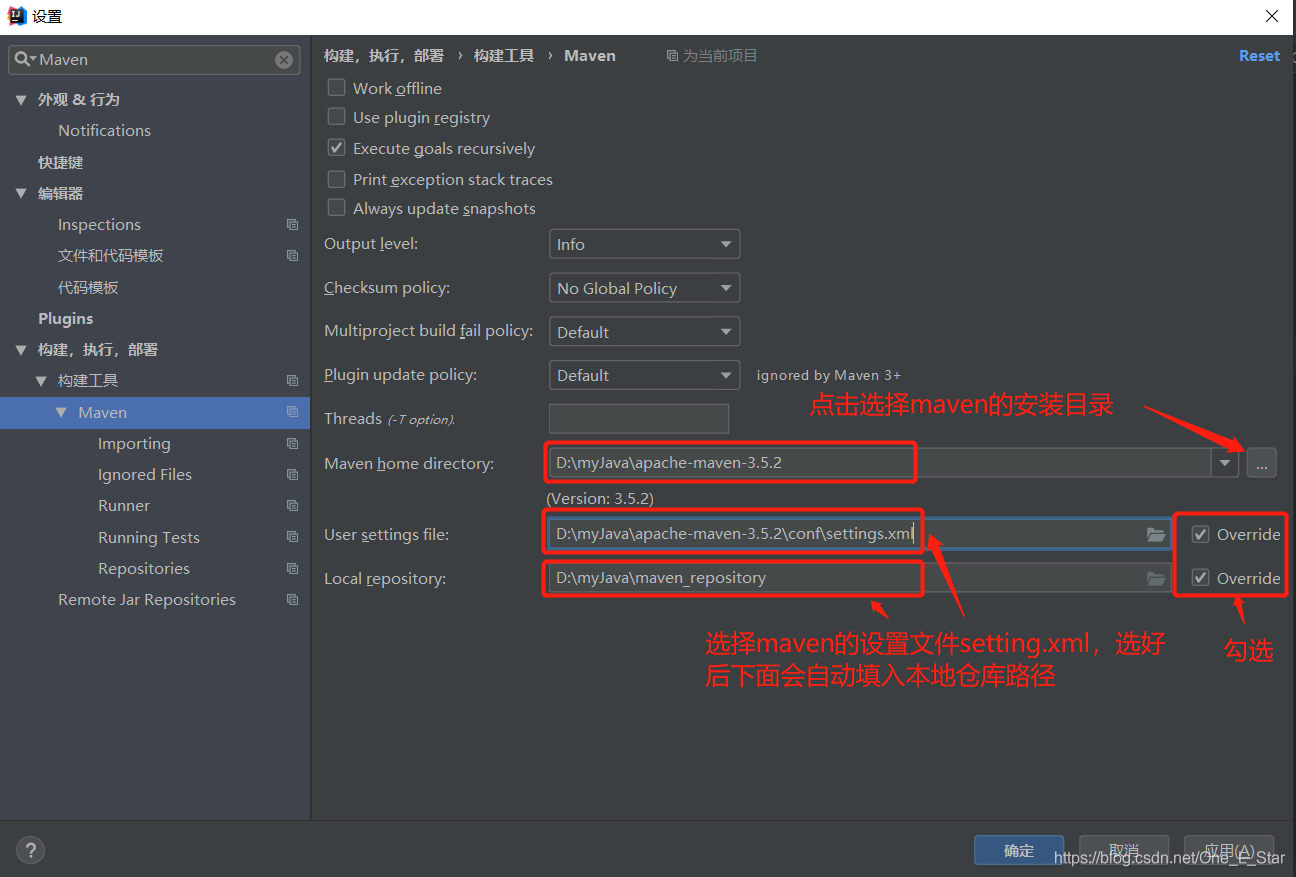The height and width of the screenshot is (877, 1296).
Task: Close the 设置 dialog window
Action: tap(1272, 16)
